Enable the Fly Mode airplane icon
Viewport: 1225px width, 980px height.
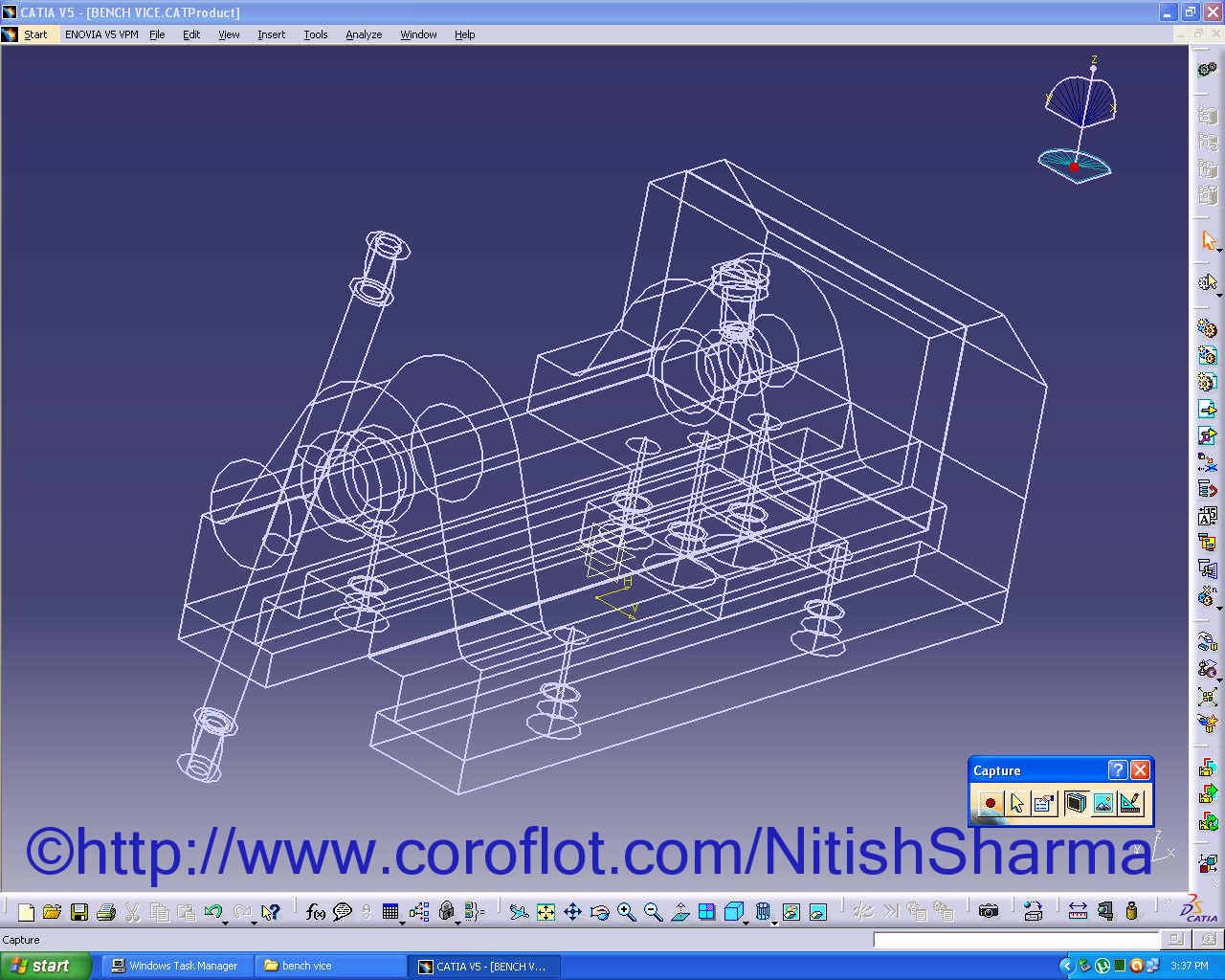pyautogui.click(x=520, y=911)
